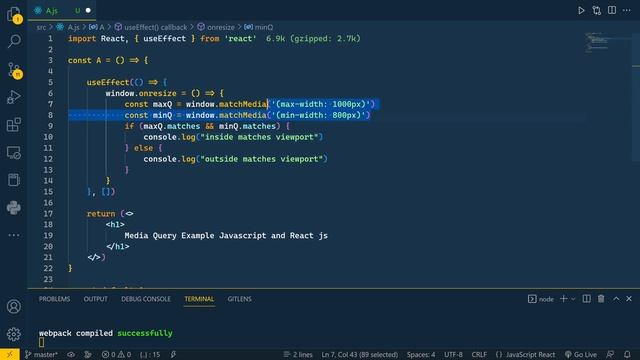Open the Search view
This screenshot has height=360, width=640.
(14, 41)
